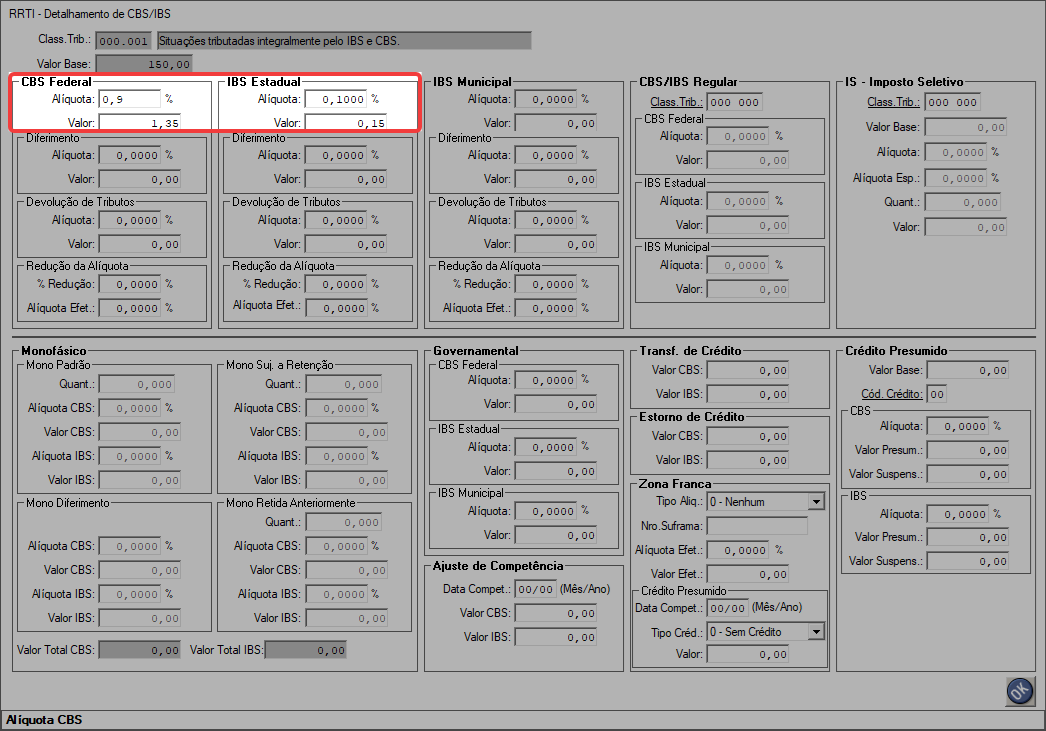Screen dimensions: 1046x731
Task: Click the Valor Total IBS field
Action: coord(306,650)
